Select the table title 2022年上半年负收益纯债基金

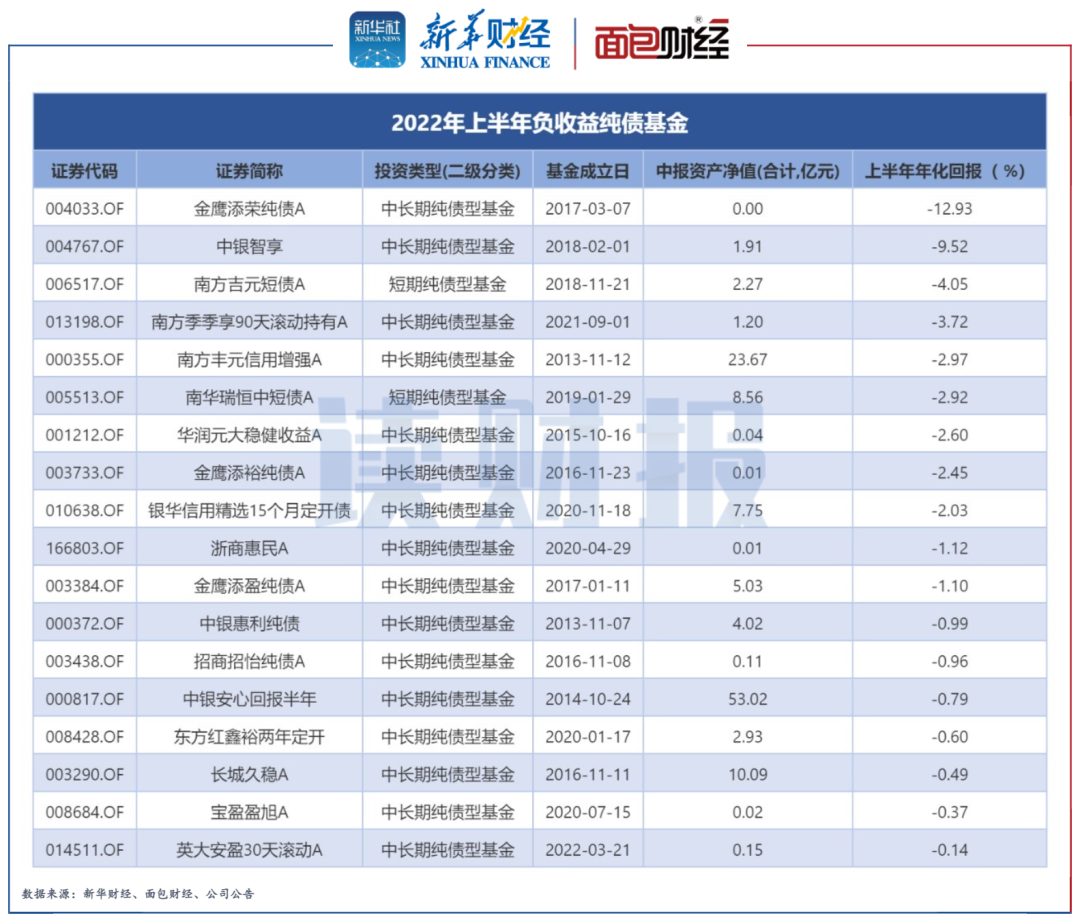click(x=540, y=123)
